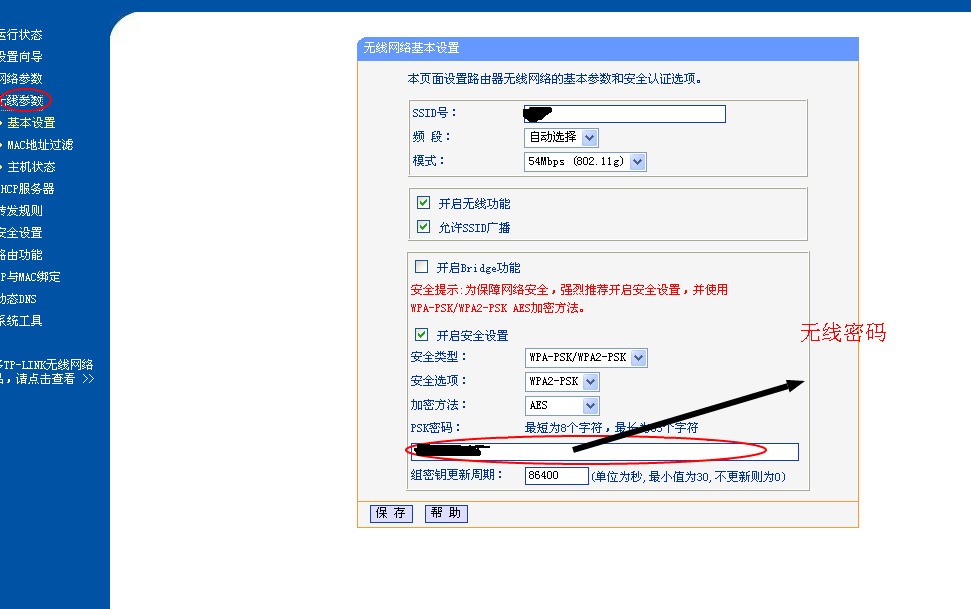The height and width of the screenshot is (609, 971).
Task: Click the 保存 save button
Action: (389, 513)
